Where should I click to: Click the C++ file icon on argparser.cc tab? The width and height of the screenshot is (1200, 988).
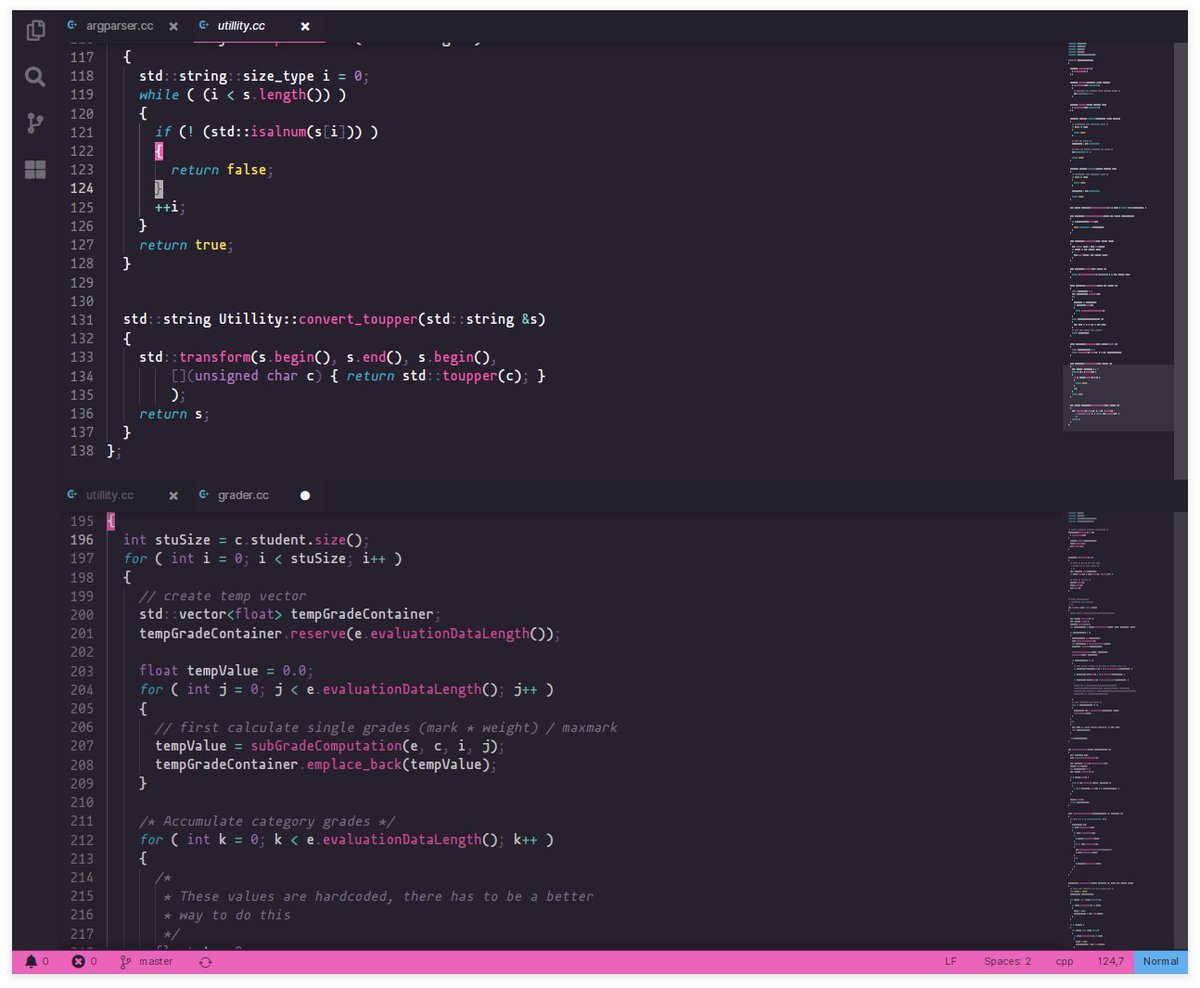pyautogui.click(x=72, y=25)
